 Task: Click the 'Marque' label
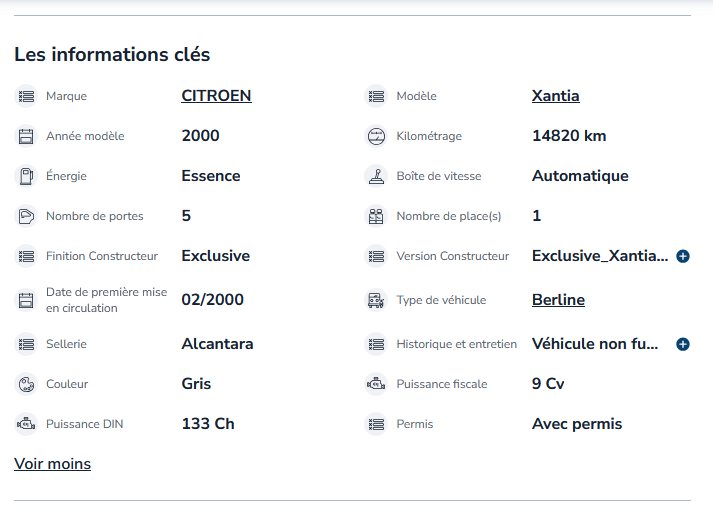coord(66,96)
